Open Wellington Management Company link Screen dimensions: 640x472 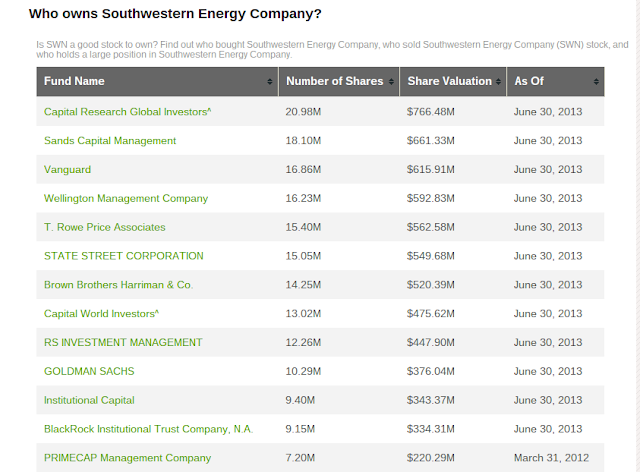(x=126, y=198)
